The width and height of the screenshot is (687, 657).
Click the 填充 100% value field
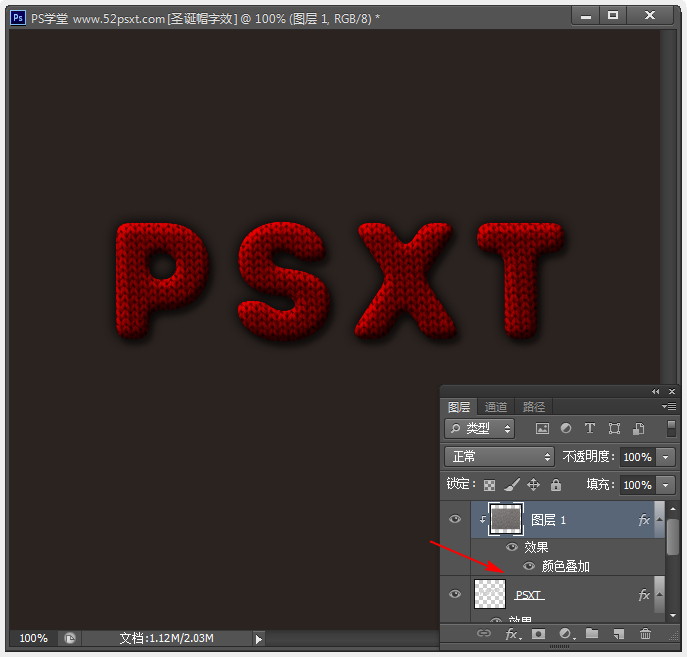[x=638, y=485]
